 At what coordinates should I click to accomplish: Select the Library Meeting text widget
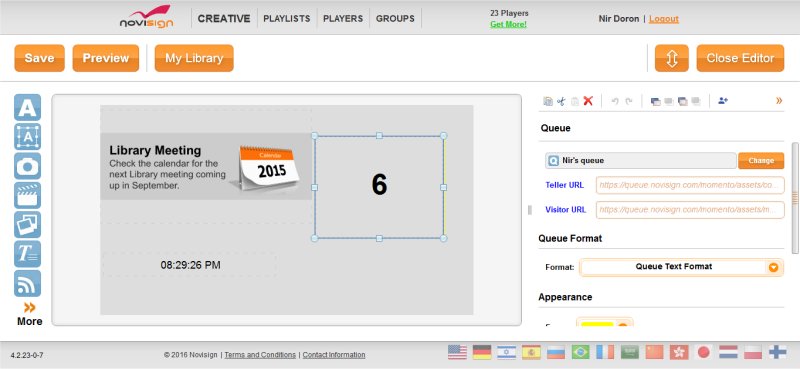(x=167, y=167)
